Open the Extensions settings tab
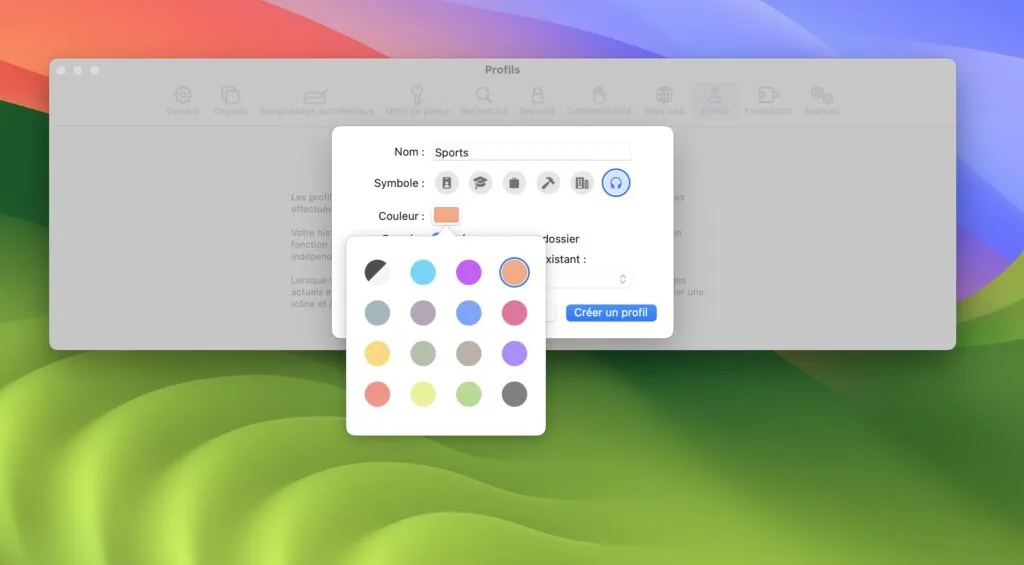Screen dimensions: 1024x565 click(x=768, y=101)
